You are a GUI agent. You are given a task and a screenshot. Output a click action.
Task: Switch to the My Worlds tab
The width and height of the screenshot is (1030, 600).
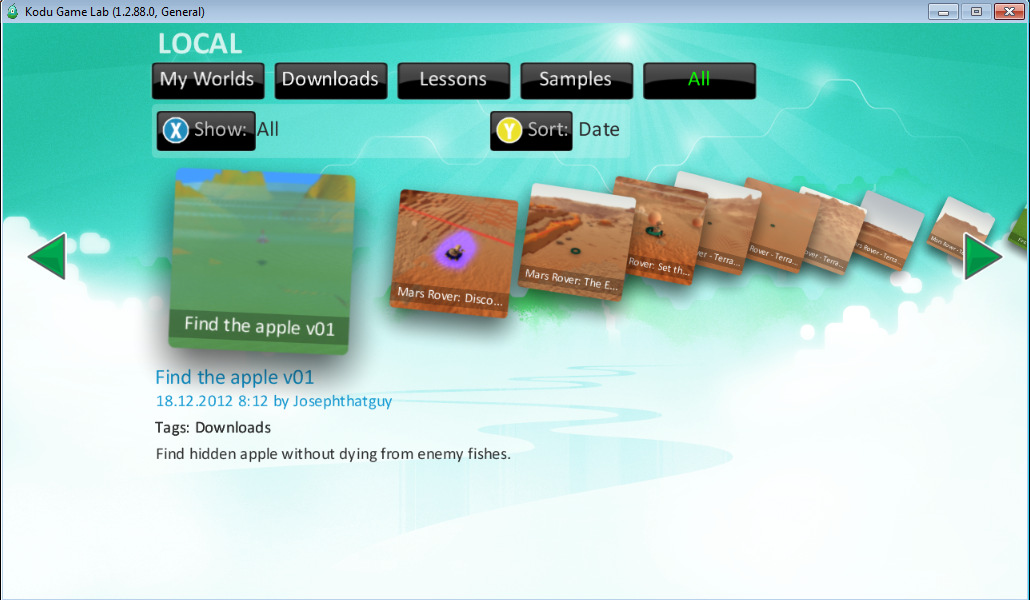point(208,80)
